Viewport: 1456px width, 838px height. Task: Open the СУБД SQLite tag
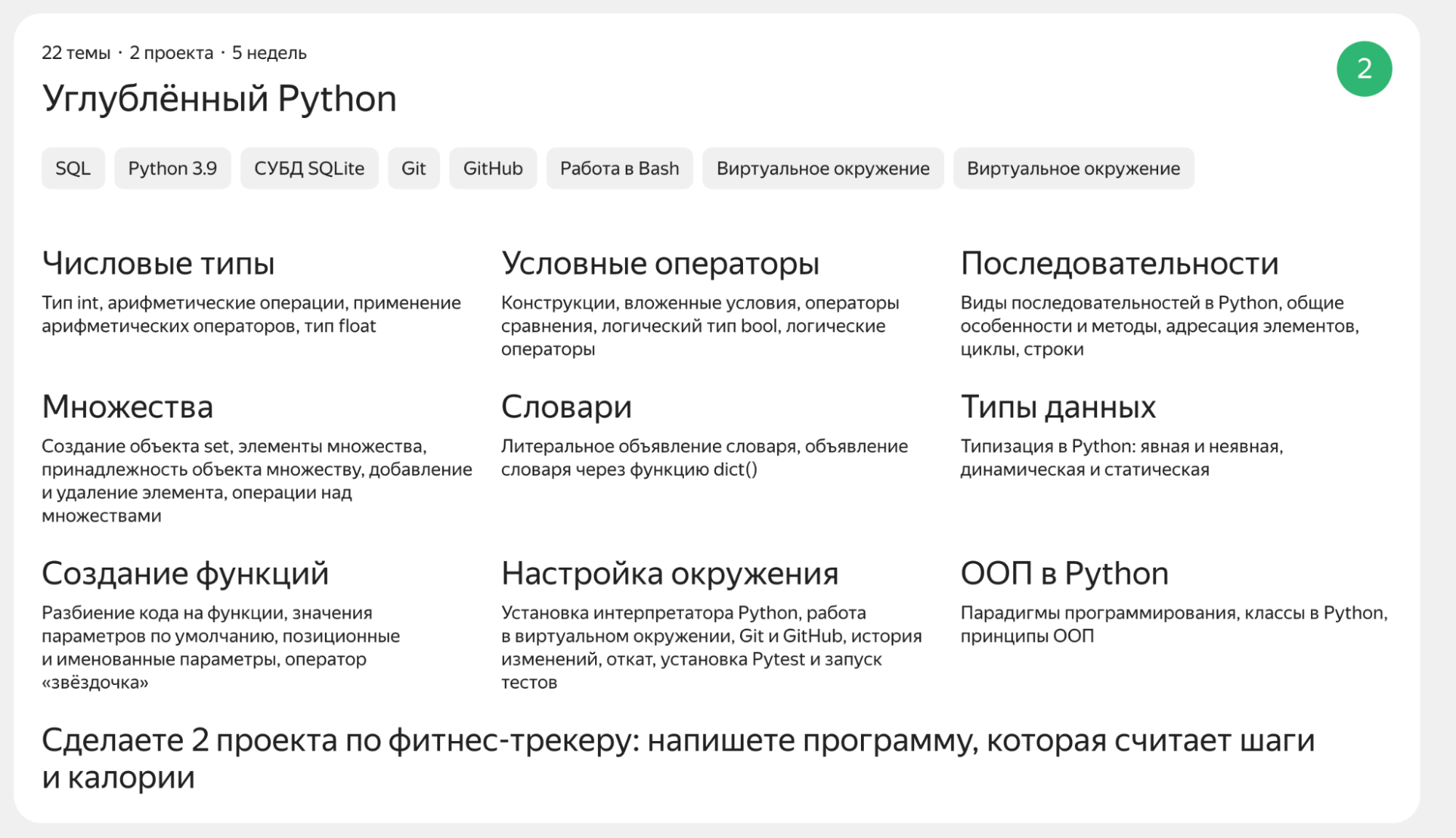(x=309, y=168)
